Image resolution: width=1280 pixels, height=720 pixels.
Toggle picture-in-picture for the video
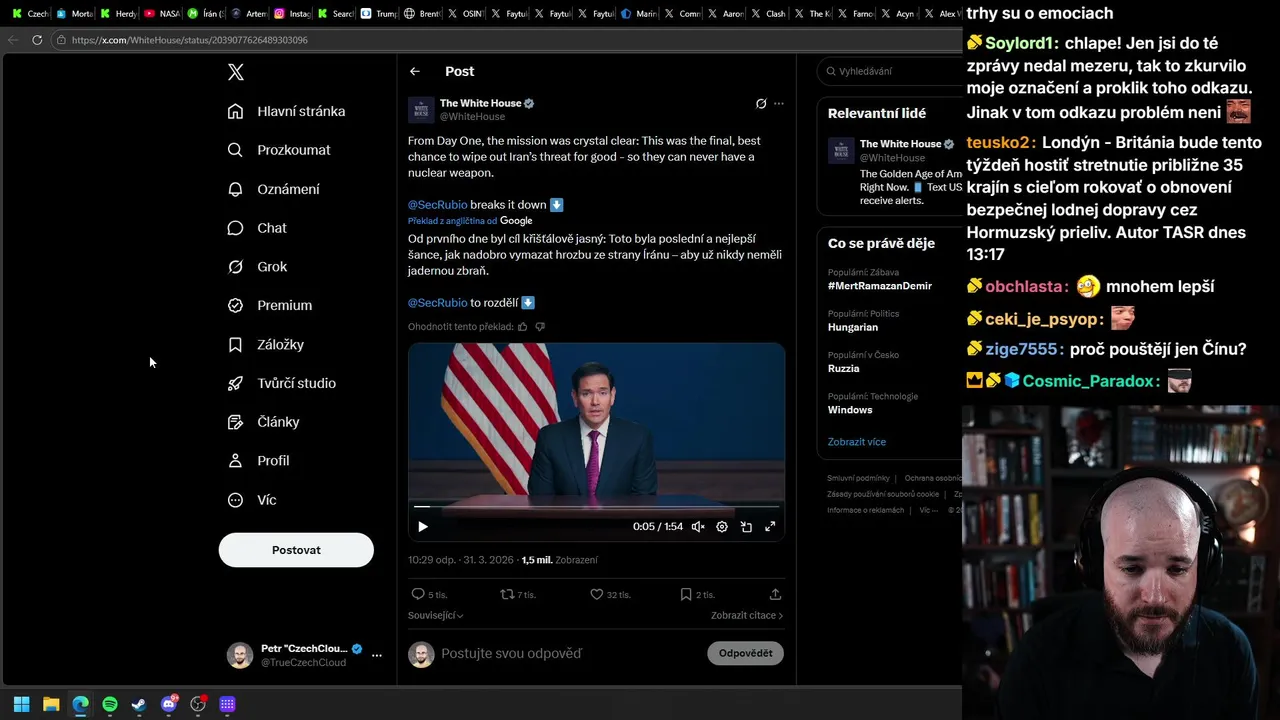(x=746, y=527)
